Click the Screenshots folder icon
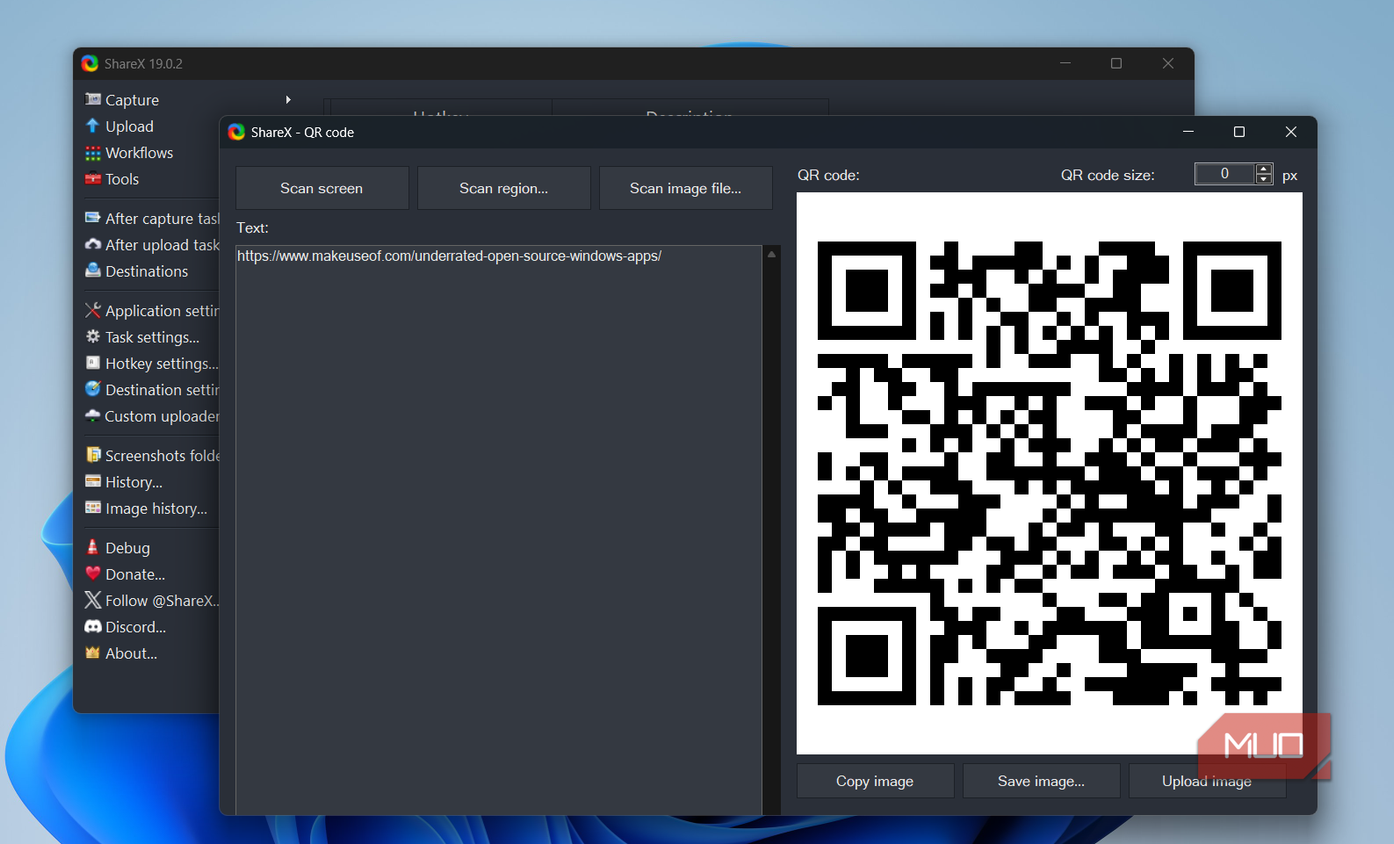 click(x=93, y=455)
